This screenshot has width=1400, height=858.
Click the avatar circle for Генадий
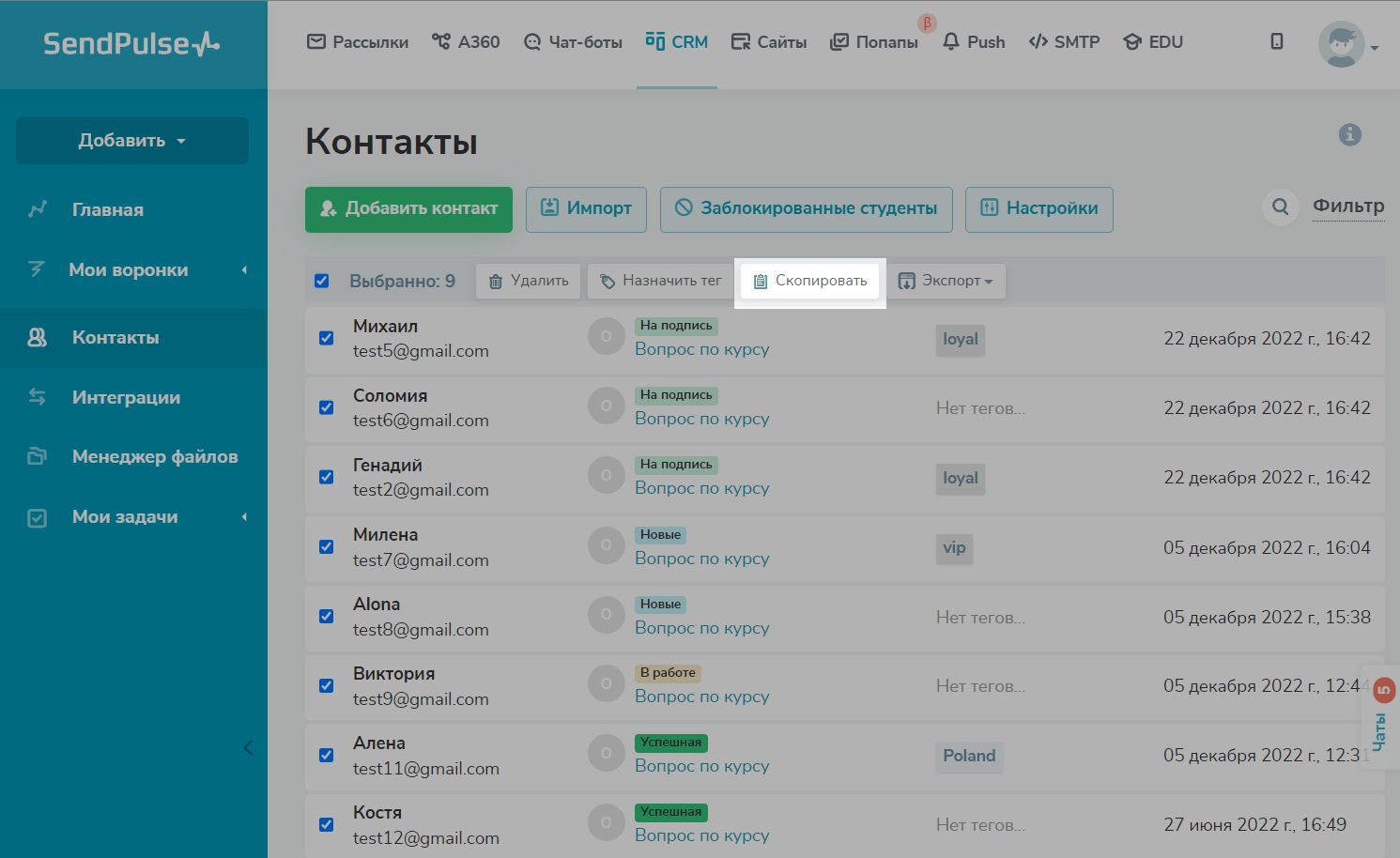click(x=607, y=475)
